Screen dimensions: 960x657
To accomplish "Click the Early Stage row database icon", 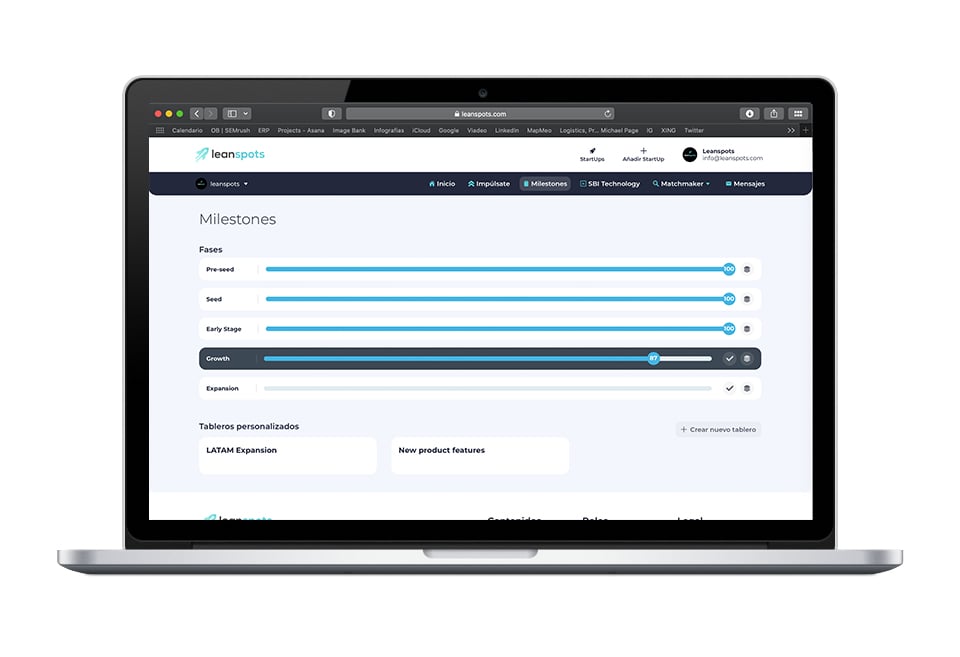I will click(747, 329).
